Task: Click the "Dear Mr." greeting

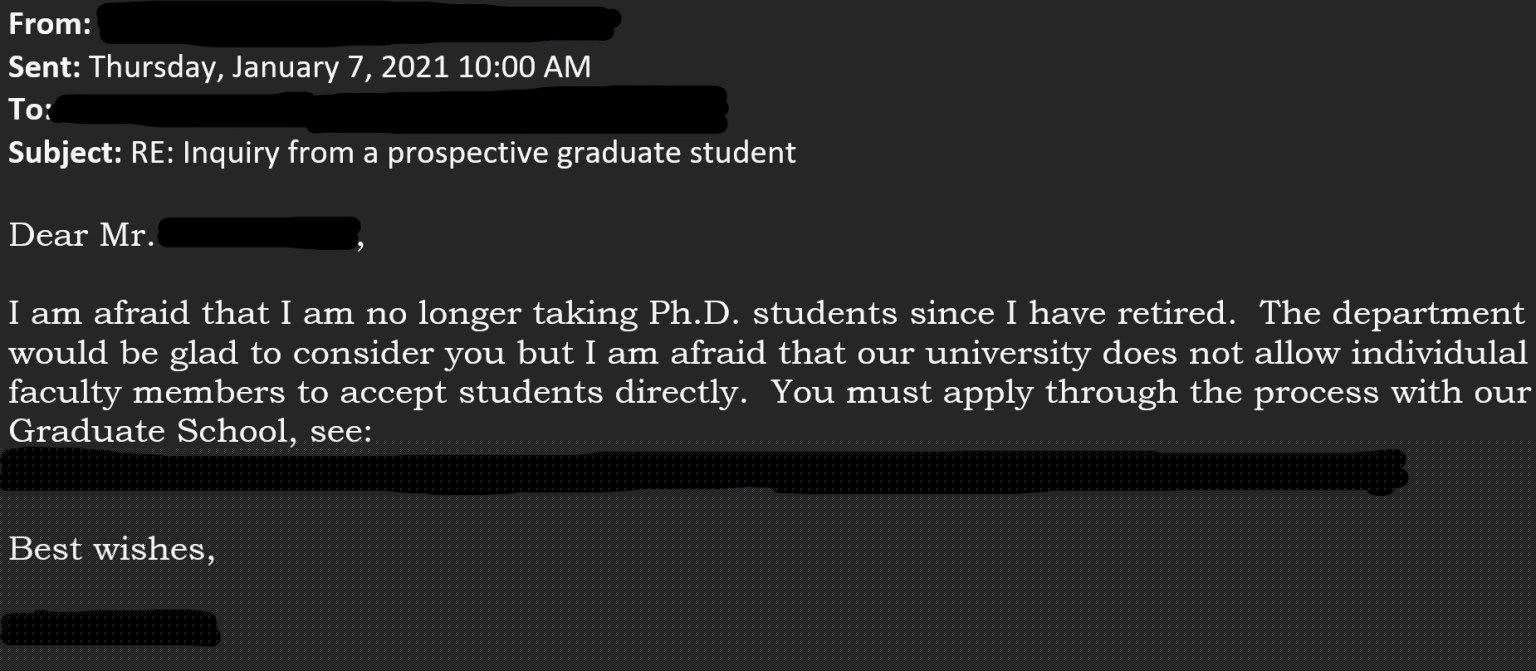Action: click(x=80, y=236)
